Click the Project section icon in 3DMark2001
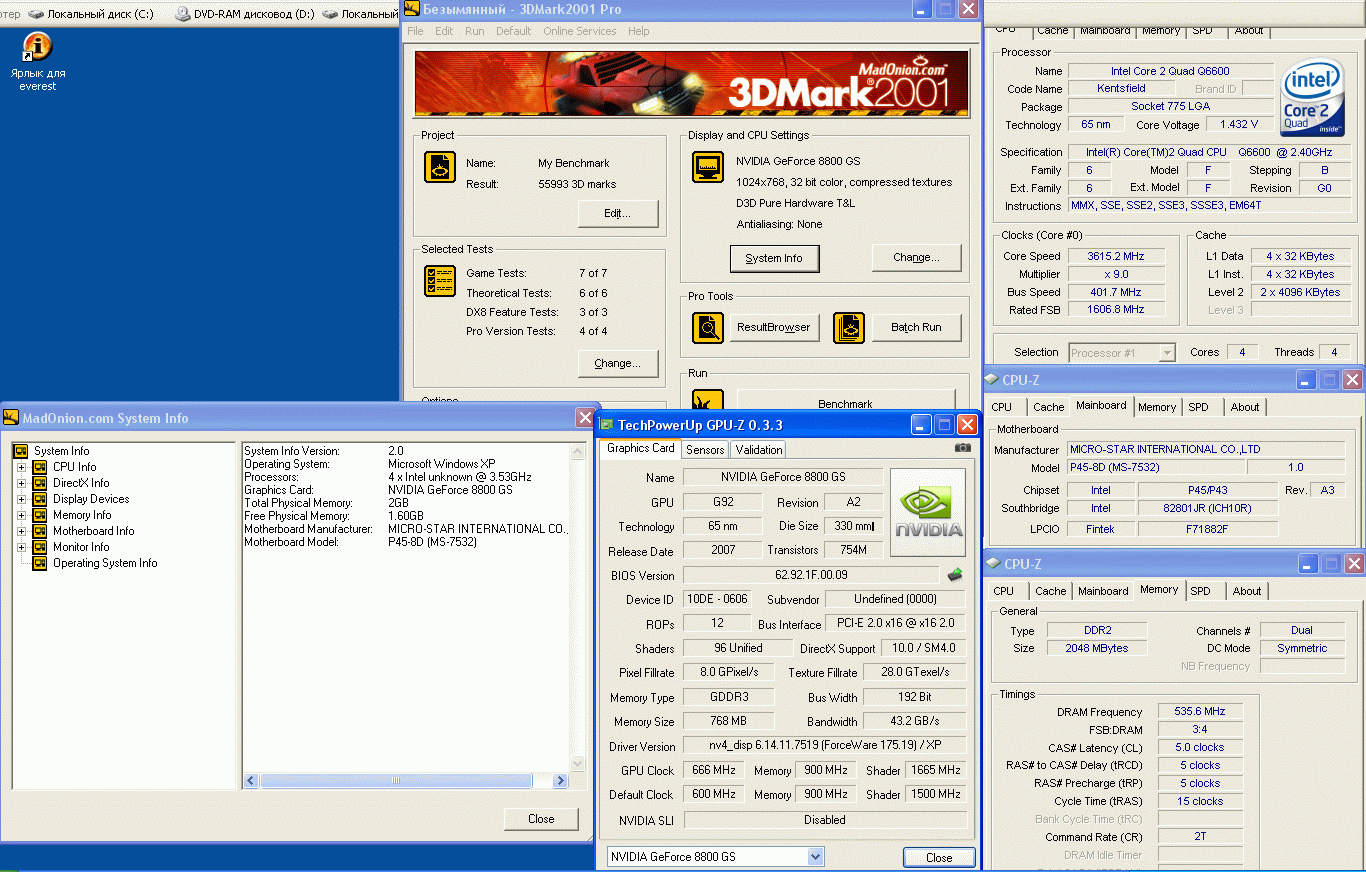 pos(440,167)
